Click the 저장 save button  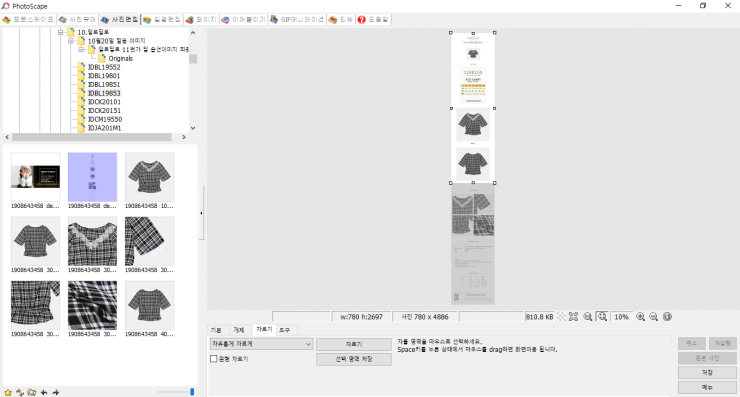(x=707, y=372)
